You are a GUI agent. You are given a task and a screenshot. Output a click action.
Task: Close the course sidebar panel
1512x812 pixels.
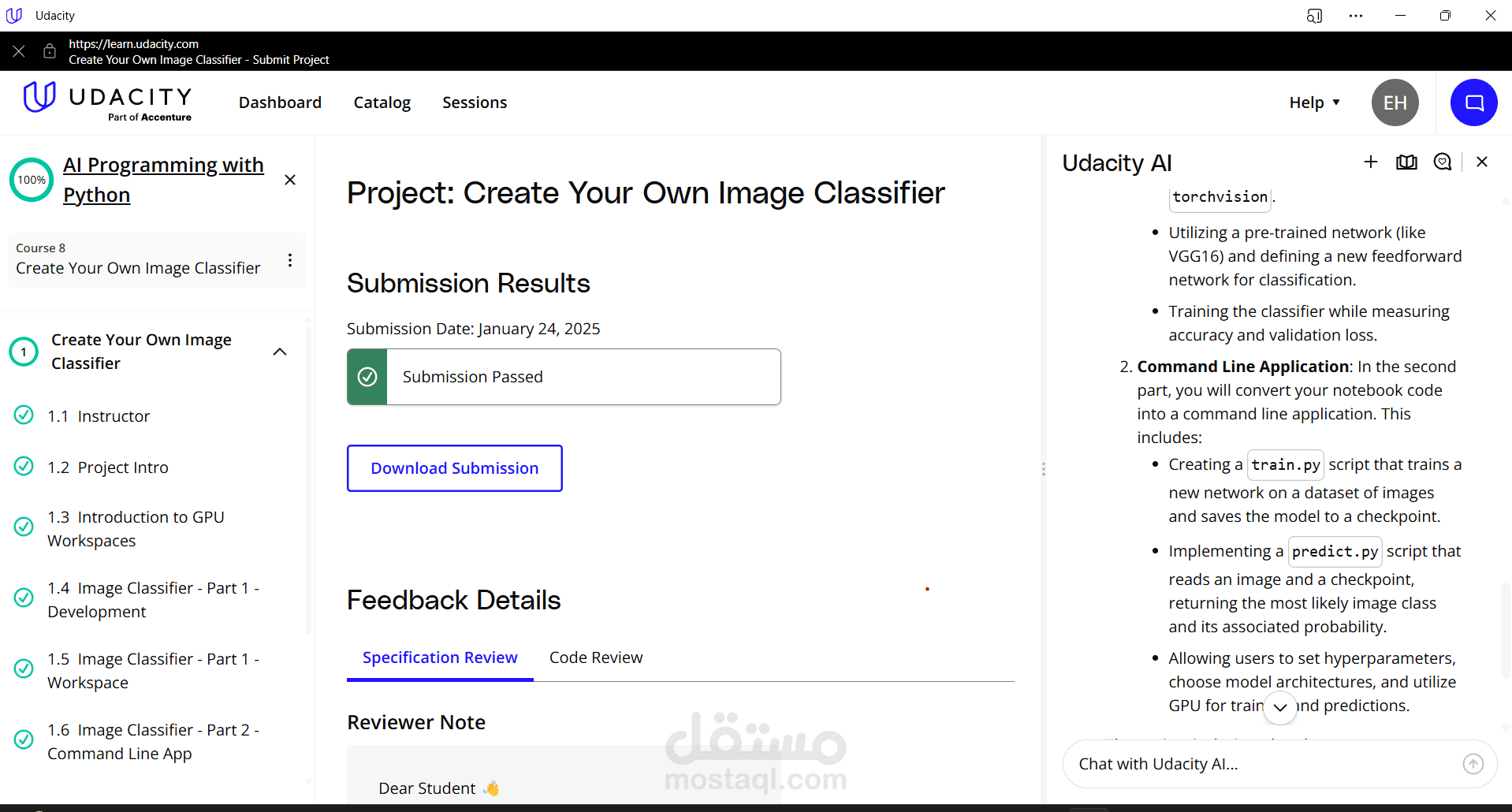click(x=290, y=180)
